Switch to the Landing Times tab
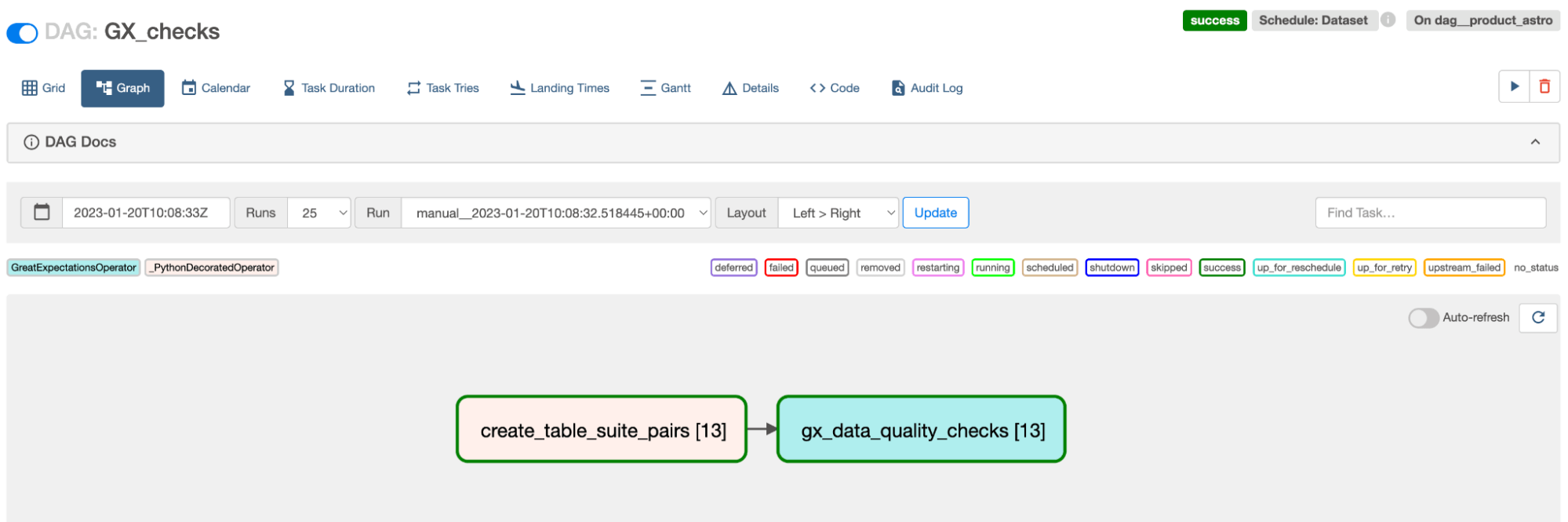This screenshot has width=1568, height=522. coord(559,88)
